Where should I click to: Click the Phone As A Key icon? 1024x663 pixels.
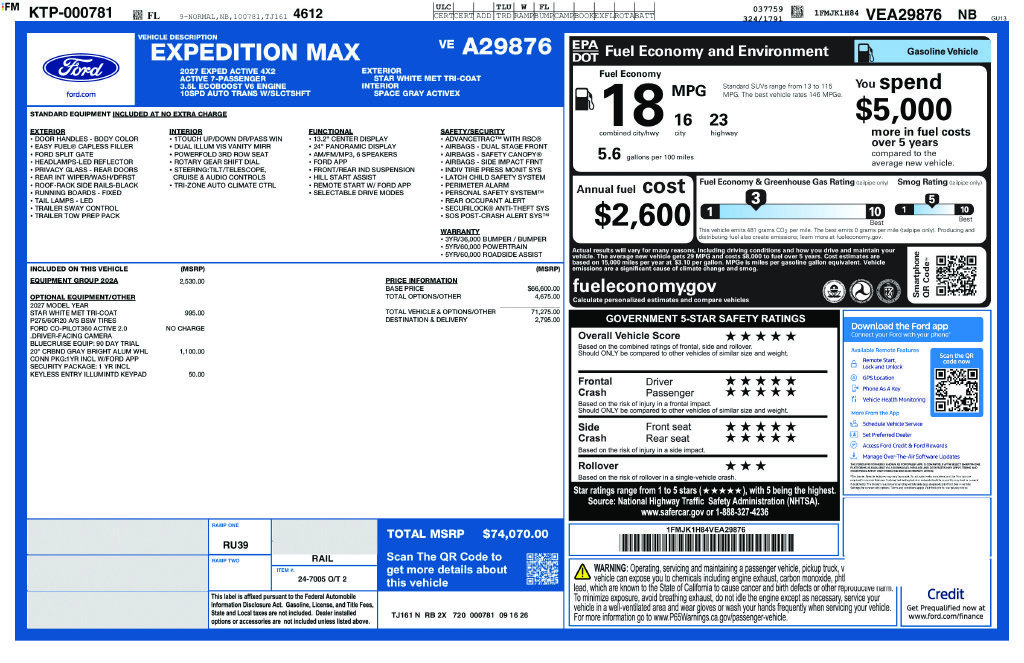pos(854,388)
